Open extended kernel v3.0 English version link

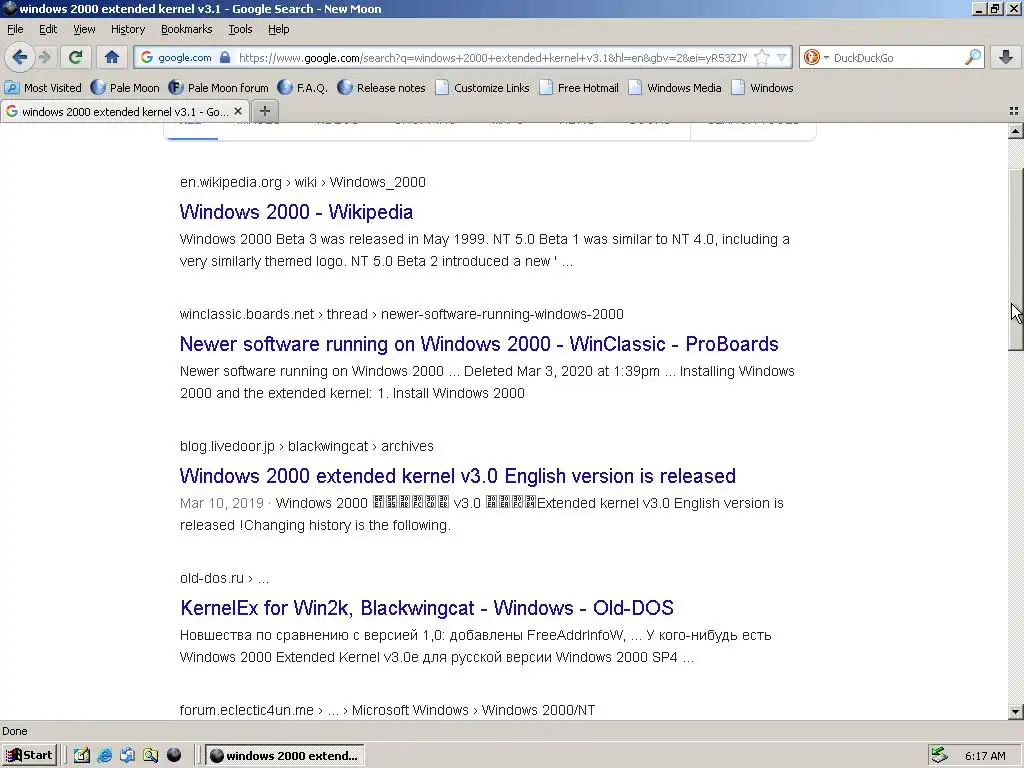click(x=457, y=476)
